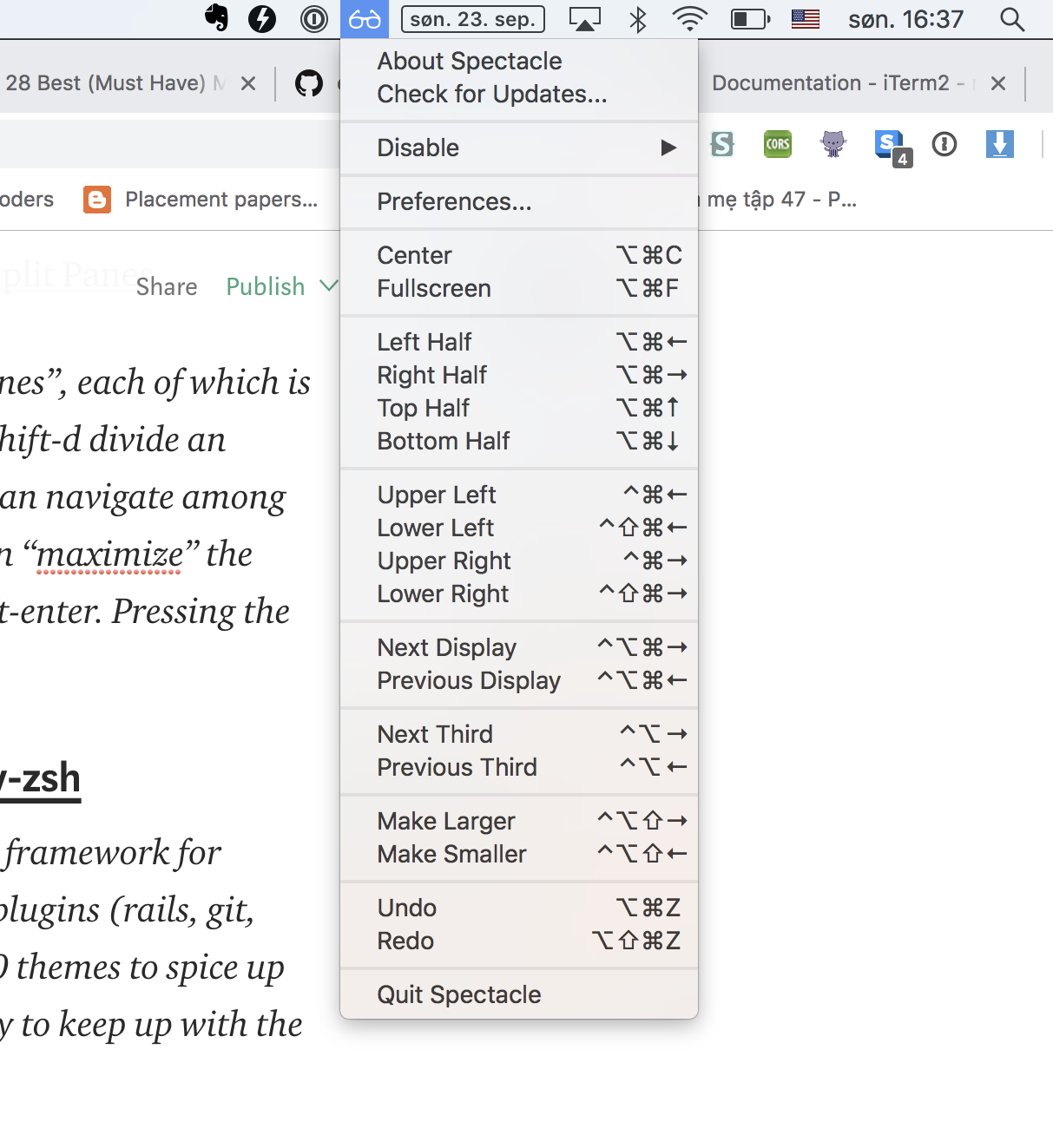Select About Spectacle menu item
The width and height of the screenshot is (1053, 1148).
[x=519, y=61]
